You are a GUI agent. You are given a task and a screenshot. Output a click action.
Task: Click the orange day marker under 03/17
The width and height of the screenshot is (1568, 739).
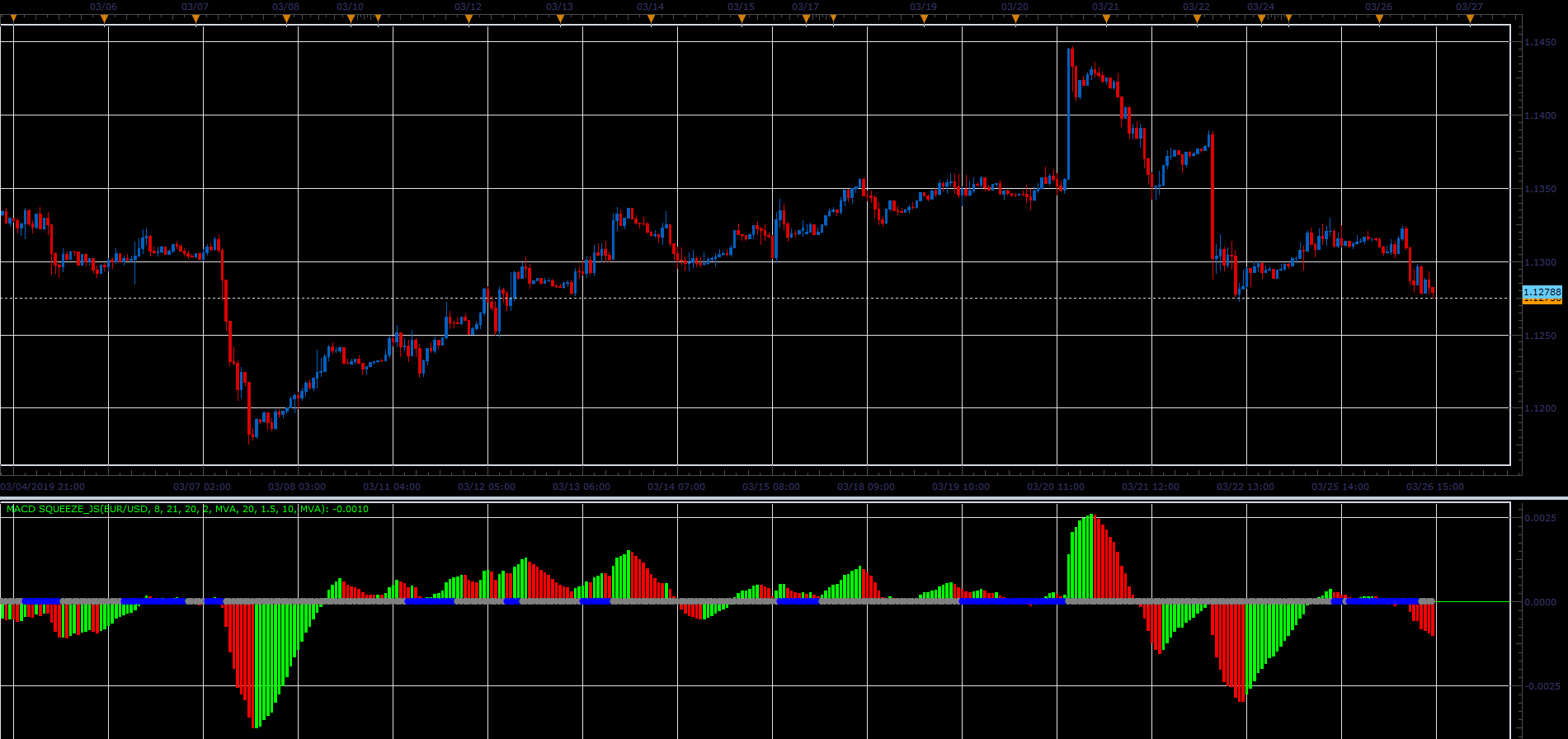806,18
